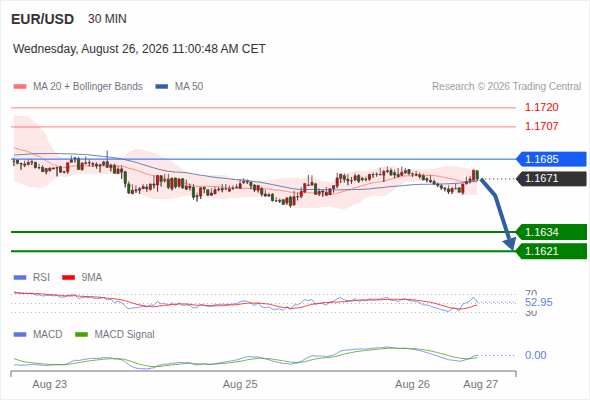Select the 1.1685 pivot price tag

[551, 159]
